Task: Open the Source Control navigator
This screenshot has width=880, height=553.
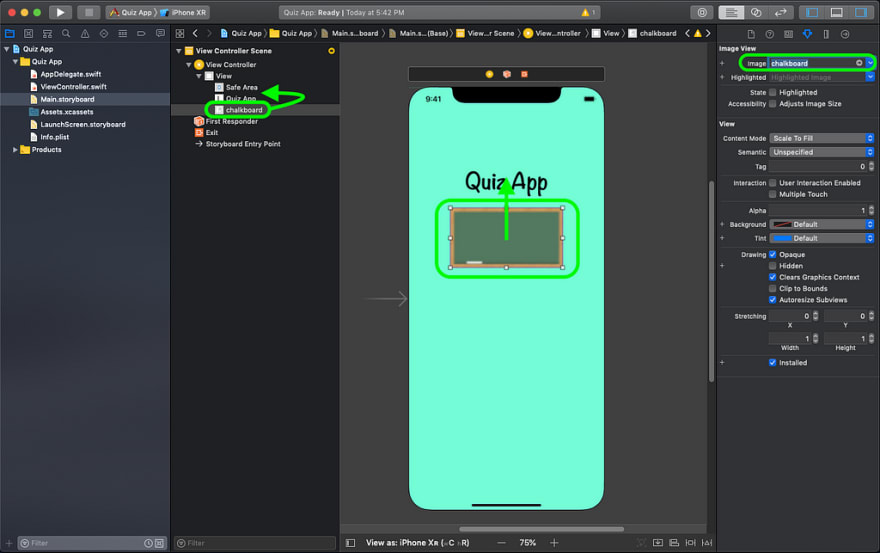Action: 29,34
